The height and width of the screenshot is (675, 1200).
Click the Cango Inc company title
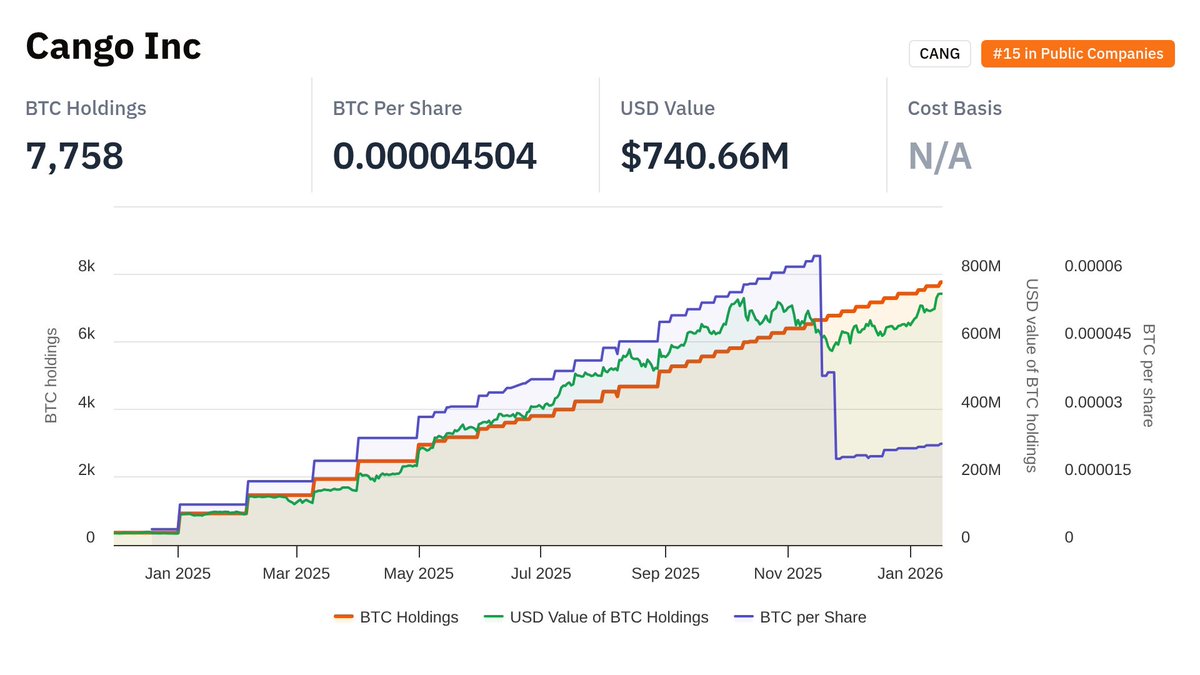coord(112,46)
